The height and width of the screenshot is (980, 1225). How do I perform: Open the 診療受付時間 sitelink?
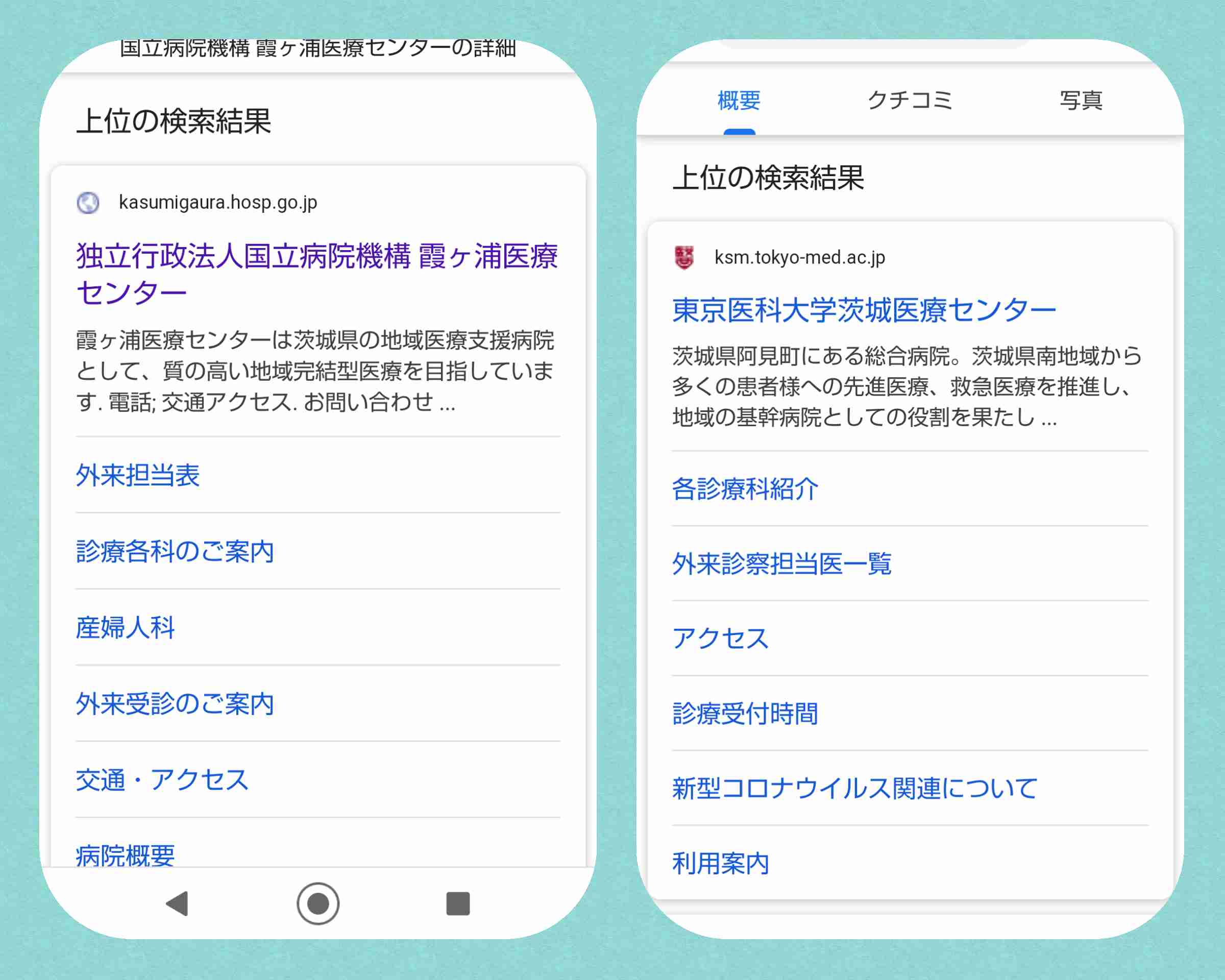745,713
